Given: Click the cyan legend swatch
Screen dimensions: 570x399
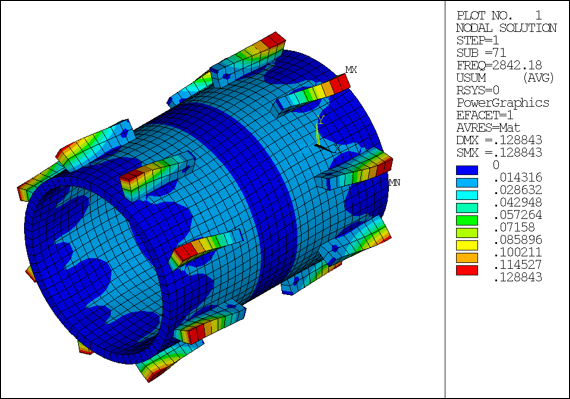Looking at the screenshot, I should click(467, 195).
